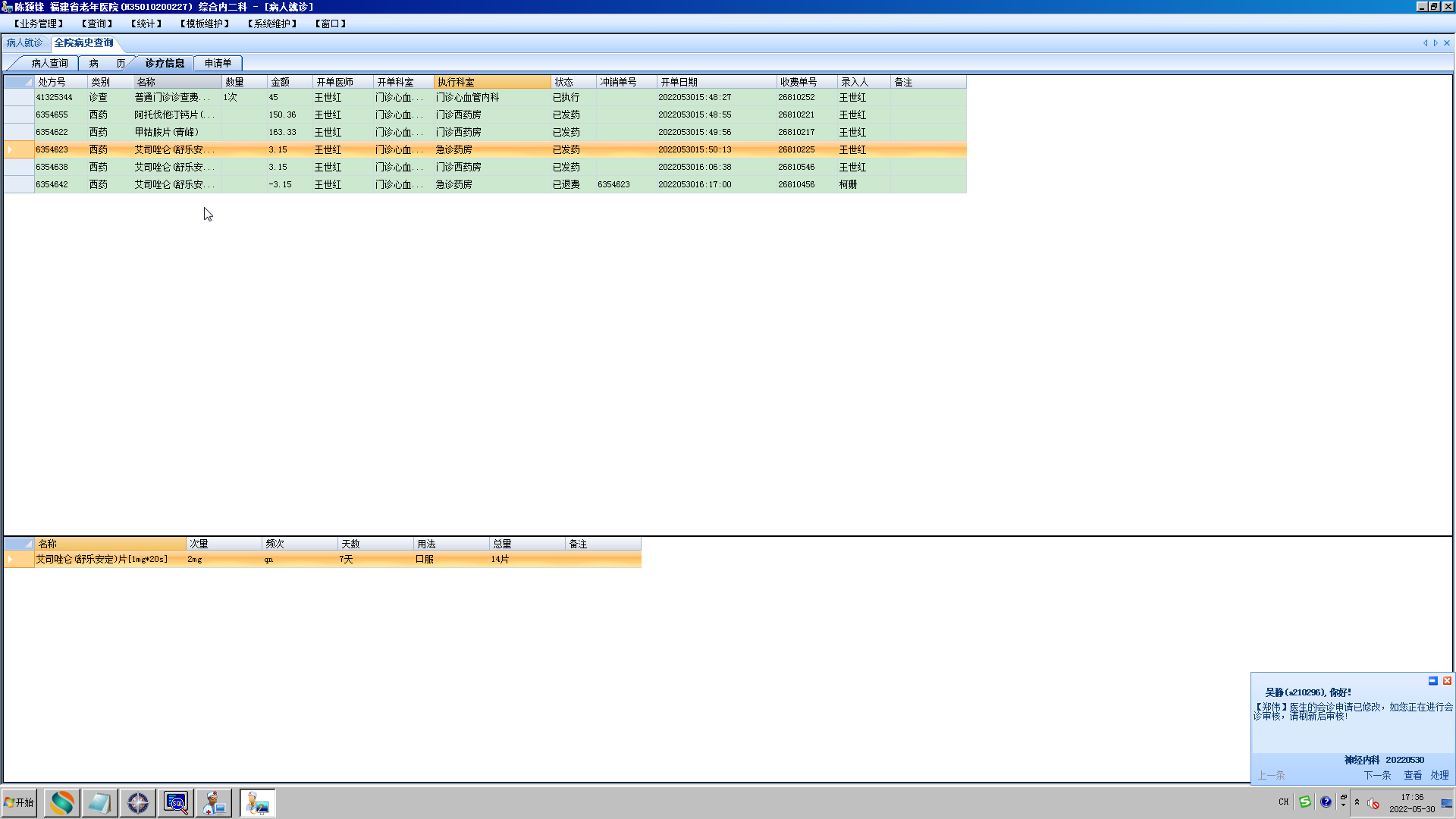Click the Notepad icon in taskbar
Viewport: 1456px width, 819px height.
click(99, 802)
